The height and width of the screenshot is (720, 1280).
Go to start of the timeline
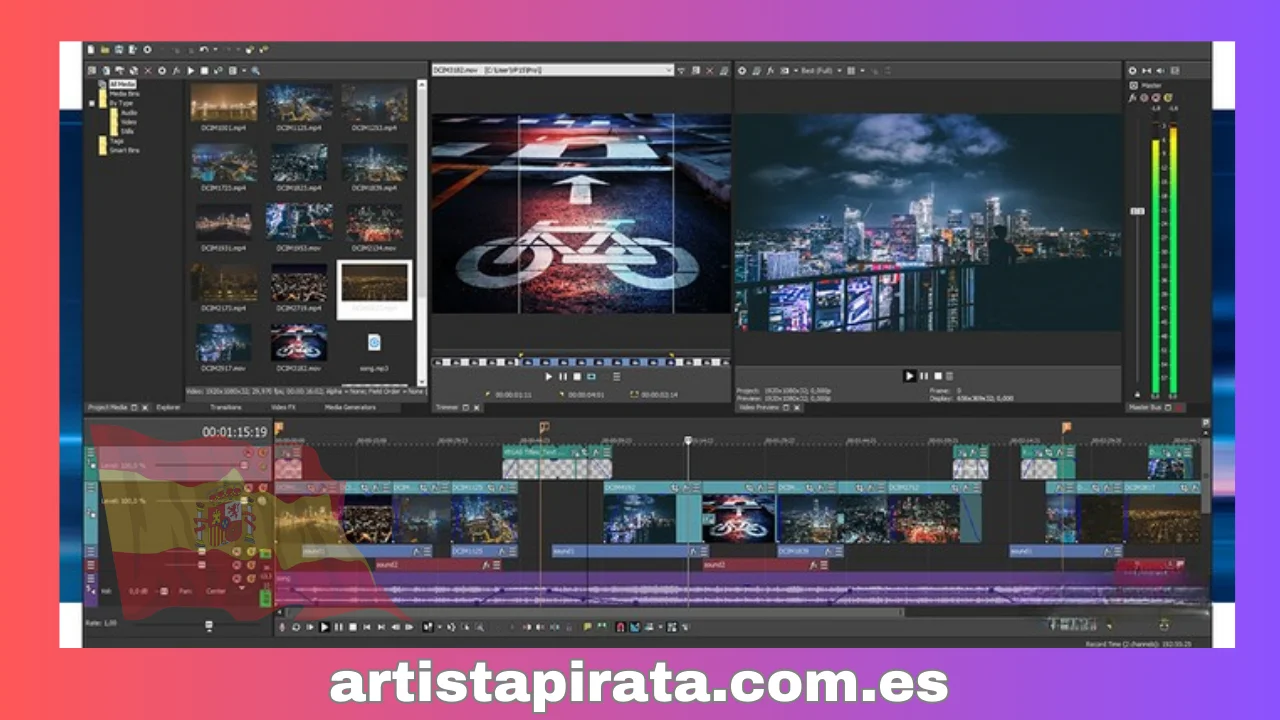[x=367, y=627]
